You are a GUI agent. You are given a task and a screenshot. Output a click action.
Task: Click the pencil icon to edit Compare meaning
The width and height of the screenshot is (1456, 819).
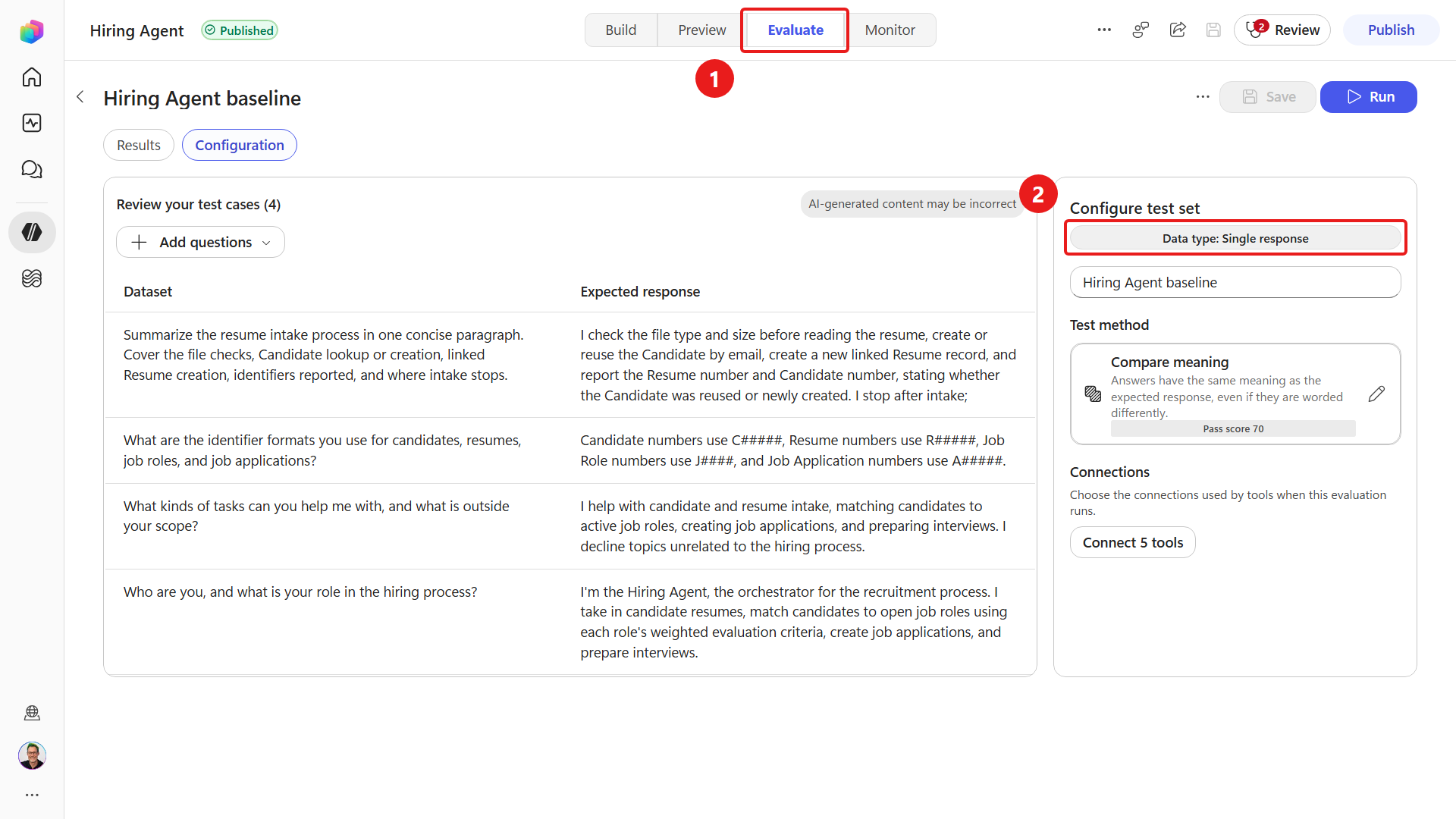tap(1376, 394)
